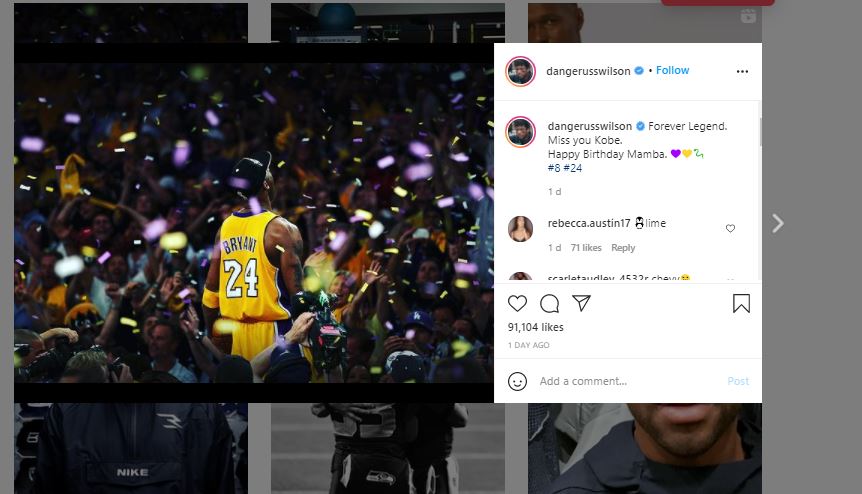Open dangerusswilson username in post header
862x494 pixels.
click(x=588, y=71)
